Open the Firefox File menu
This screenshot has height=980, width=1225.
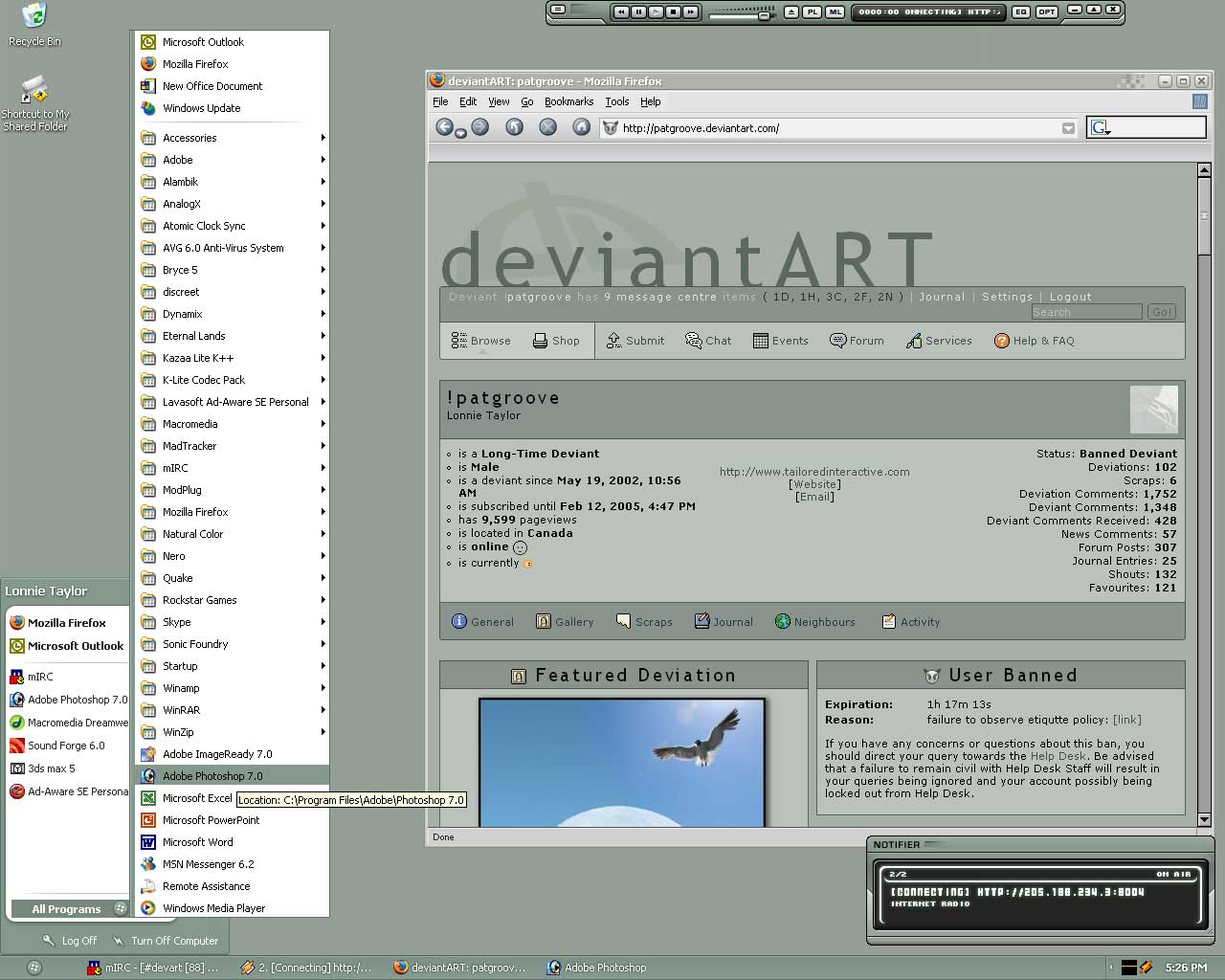(440, 101)
